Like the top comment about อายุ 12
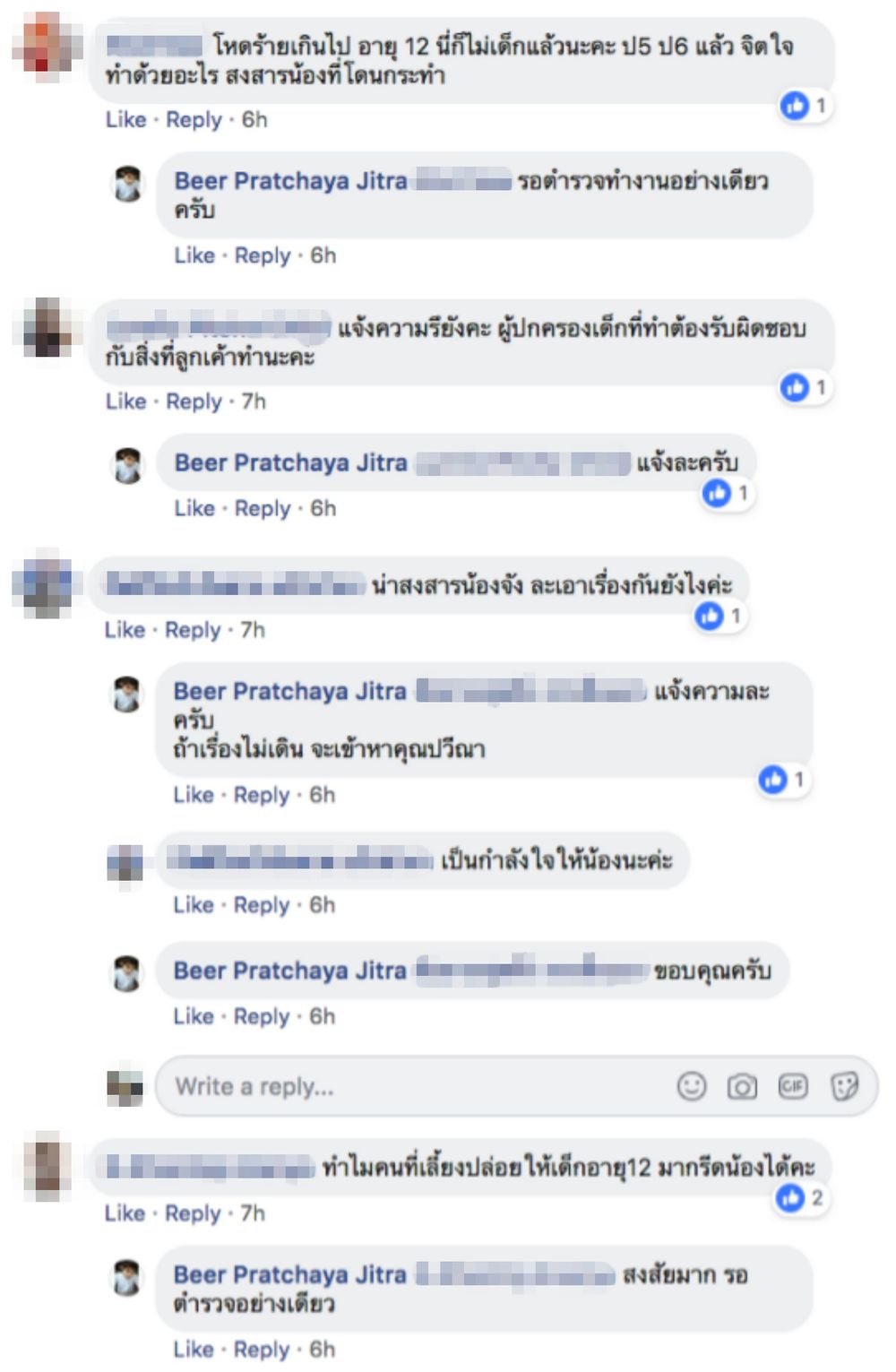 point(125,119)
